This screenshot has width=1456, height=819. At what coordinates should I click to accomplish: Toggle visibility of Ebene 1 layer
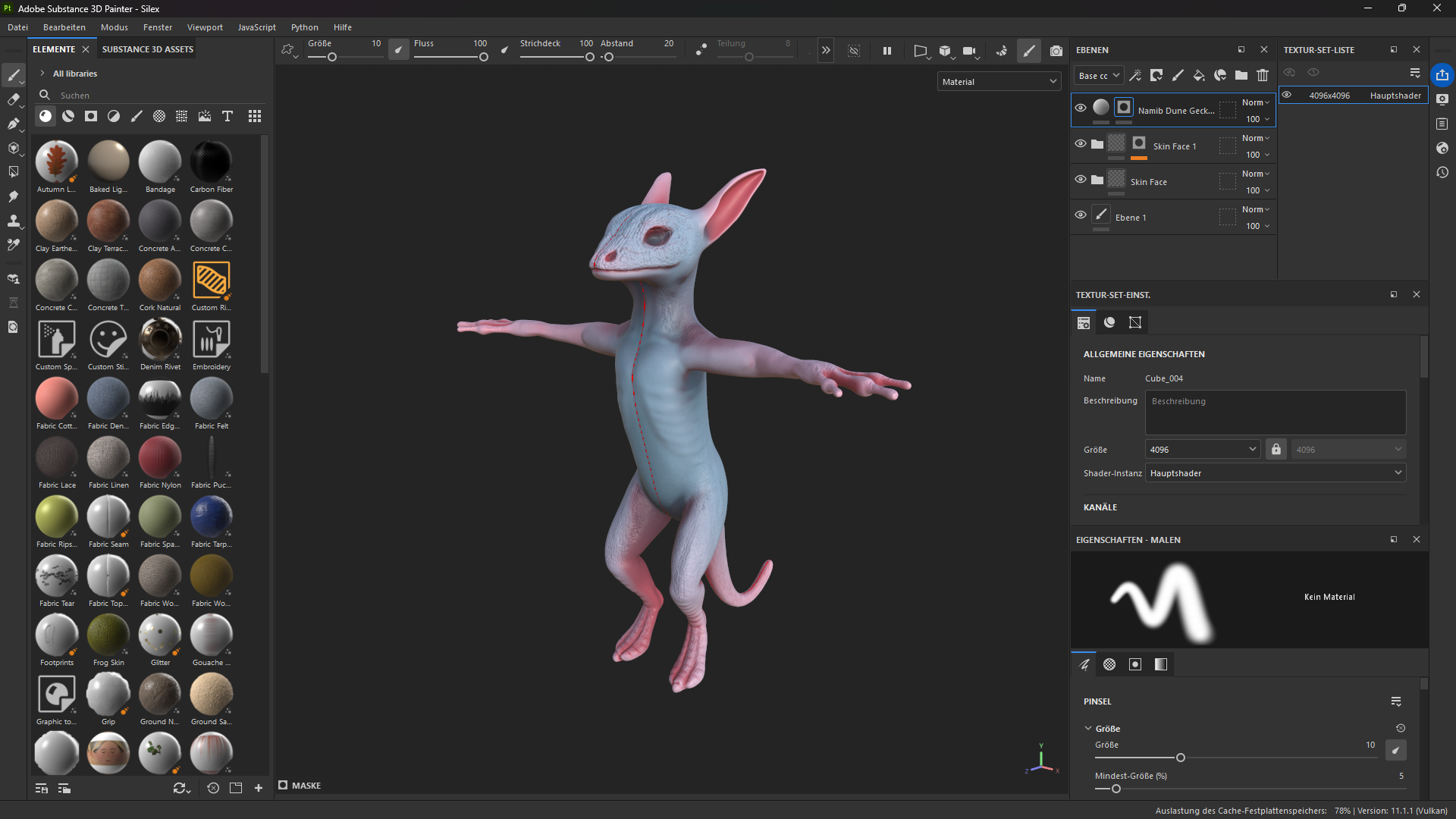(1081, 215)
